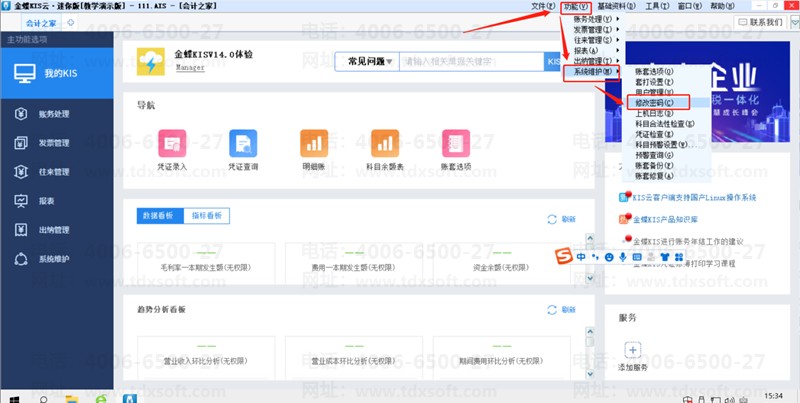Open the Sogou skin shirt icon
800x403 pixels.
pyautogui.click(x=664, y=257)
